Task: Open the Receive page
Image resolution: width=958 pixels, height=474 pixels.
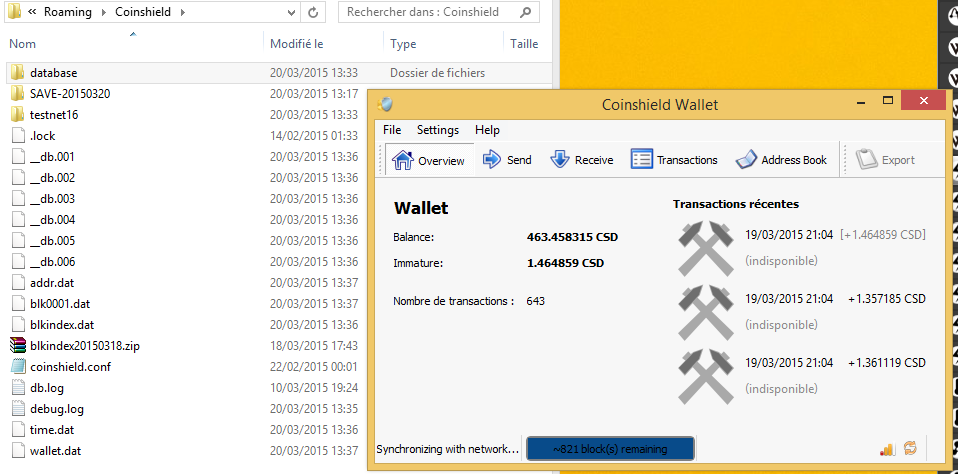Action: click(582, 160)
